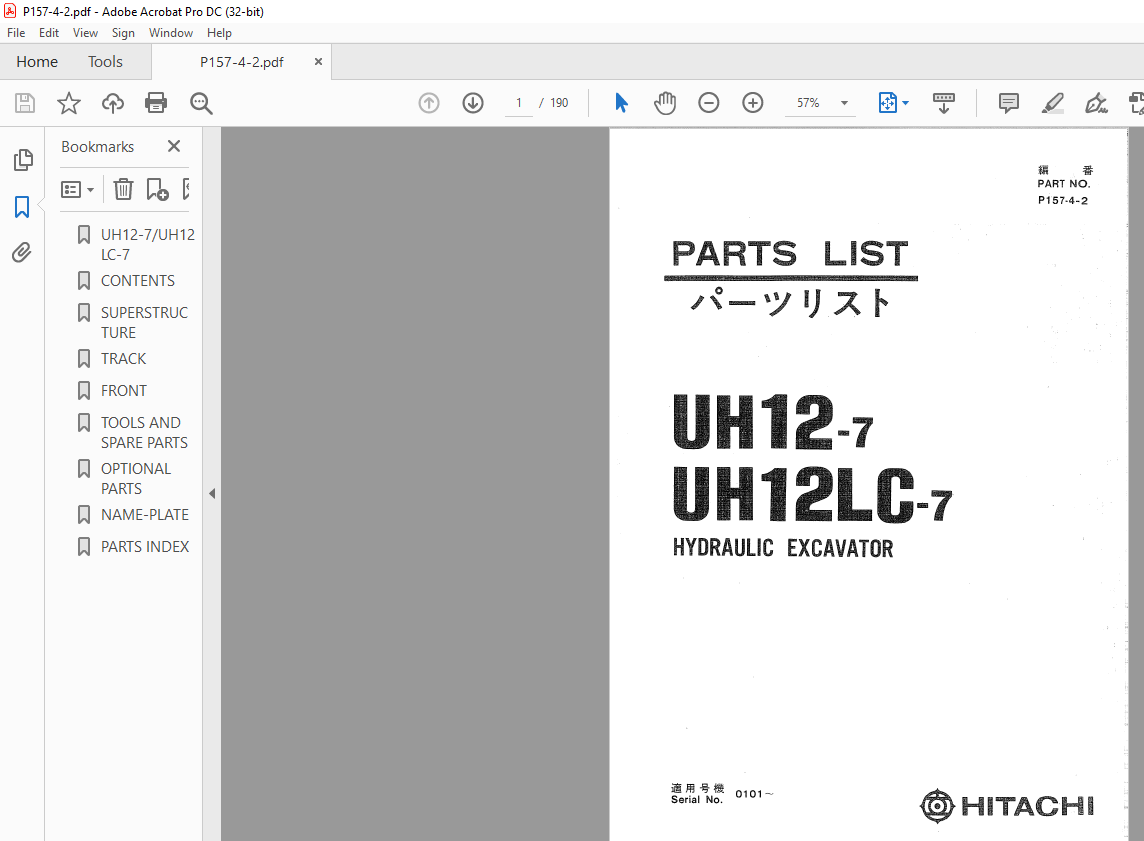The width and height of the screenshot is (1144, 841).
Task: Click the Zoom in plus icon
Action: [x=752, y=103]
